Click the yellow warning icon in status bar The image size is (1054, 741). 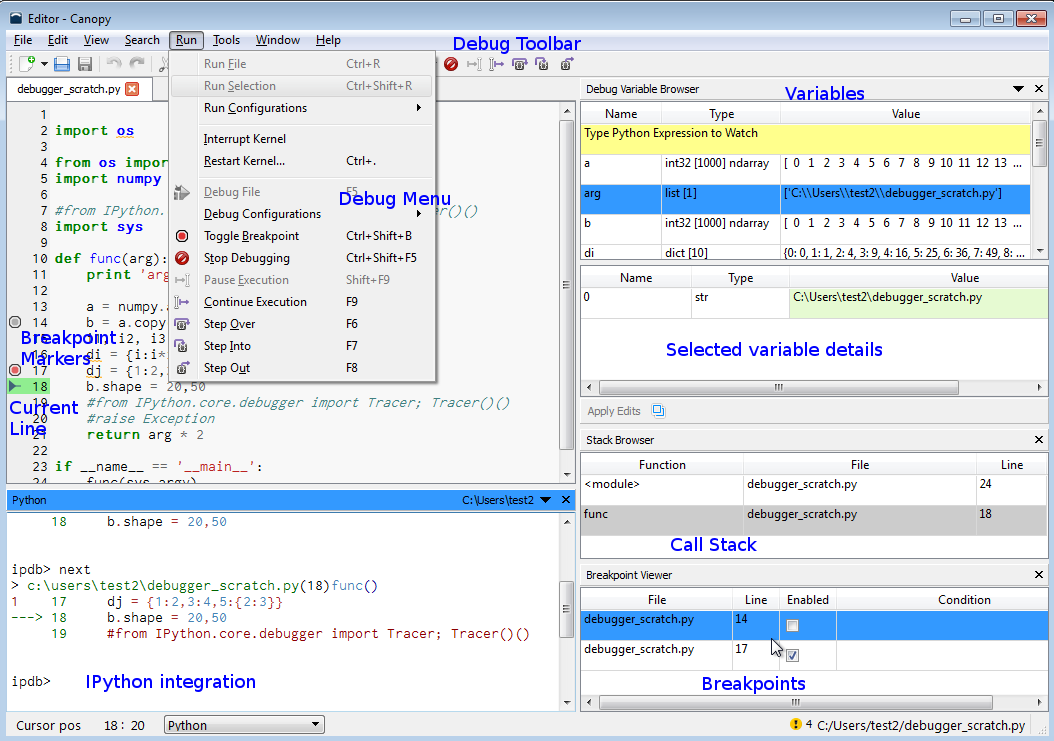click(796, 724)
